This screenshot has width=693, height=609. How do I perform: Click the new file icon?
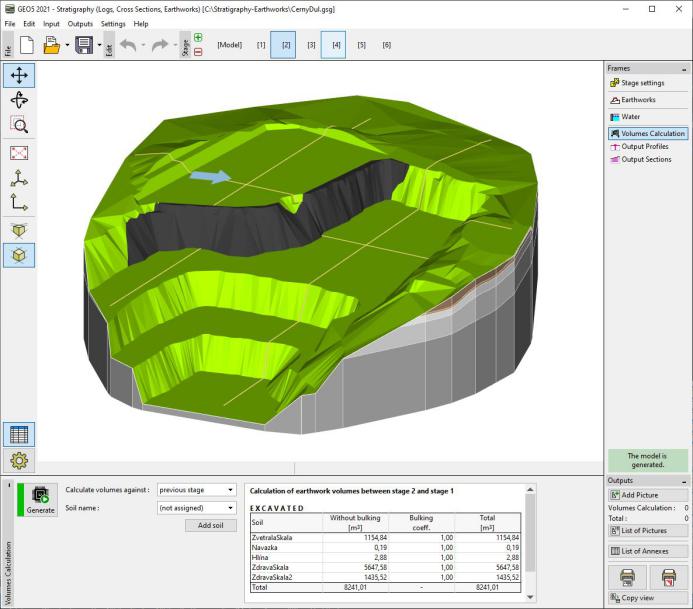[x=27, y=45]
